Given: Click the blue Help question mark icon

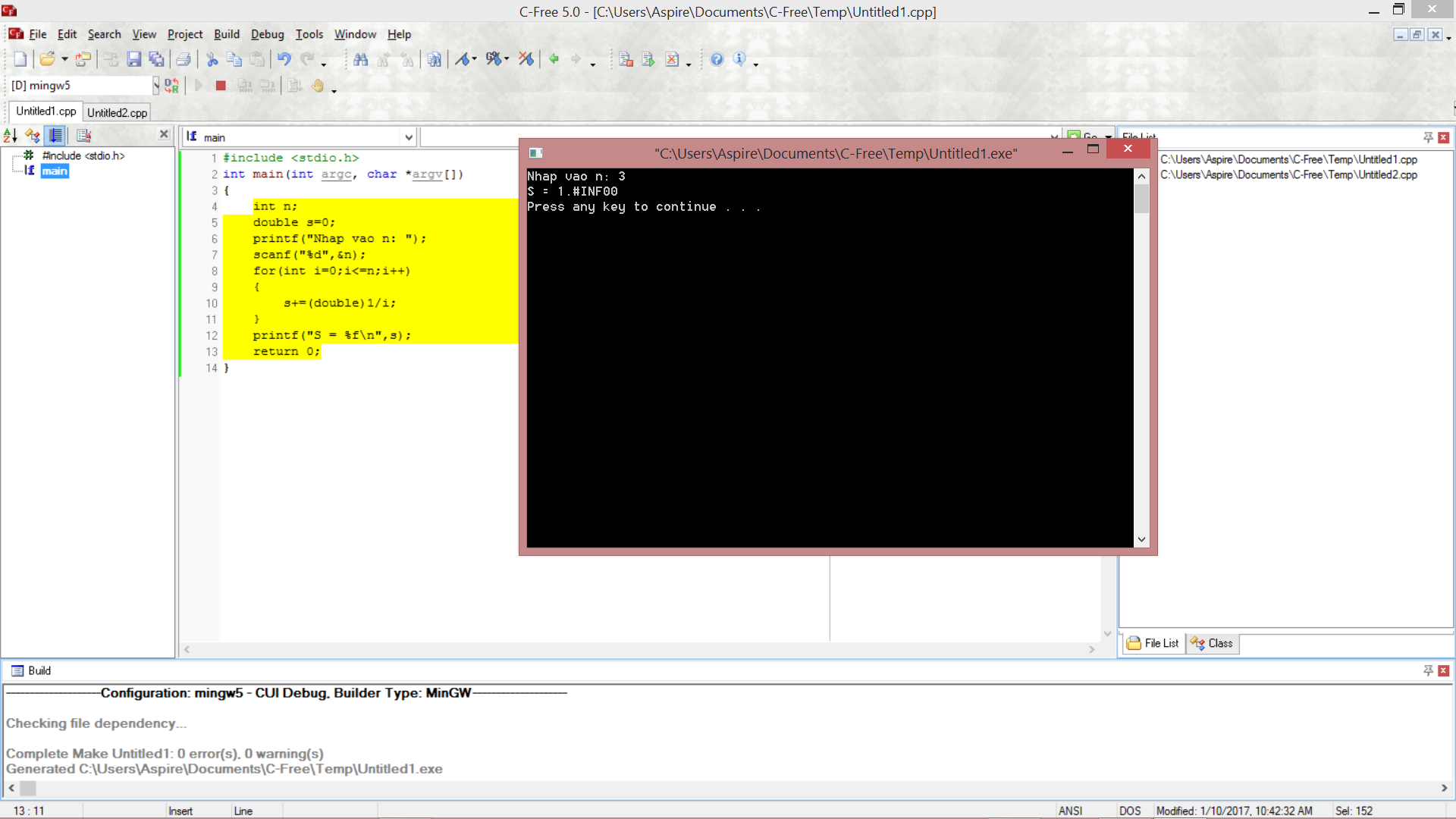Looking at the screenshot, I should (717, 59).
